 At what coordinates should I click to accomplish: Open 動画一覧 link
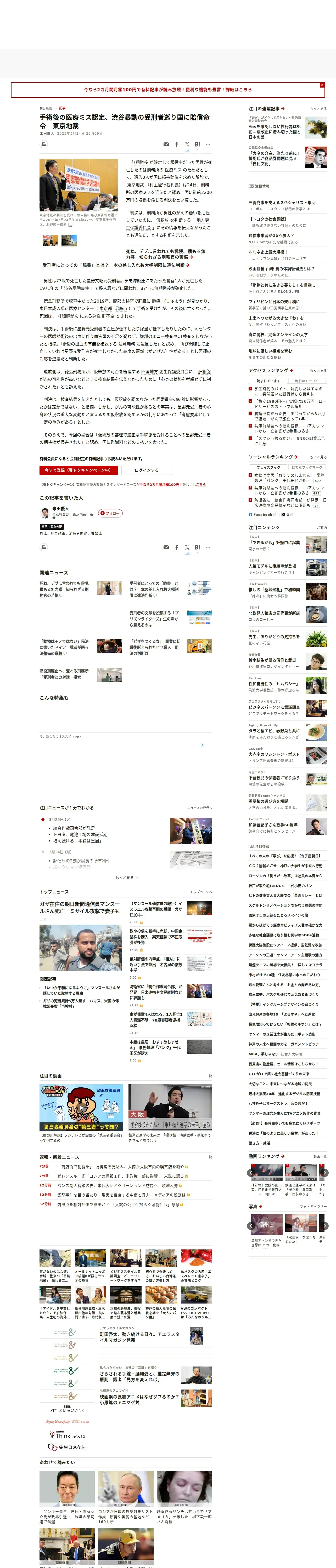tap(320, 1156)
